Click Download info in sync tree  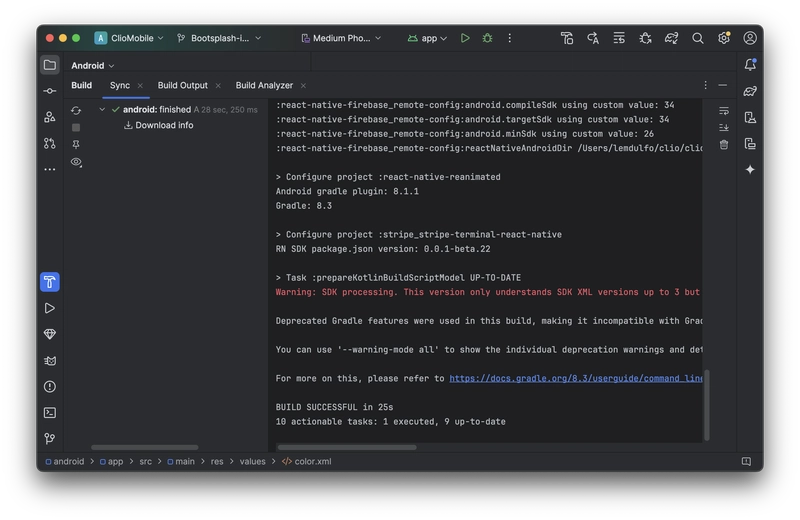coord(159,125)
